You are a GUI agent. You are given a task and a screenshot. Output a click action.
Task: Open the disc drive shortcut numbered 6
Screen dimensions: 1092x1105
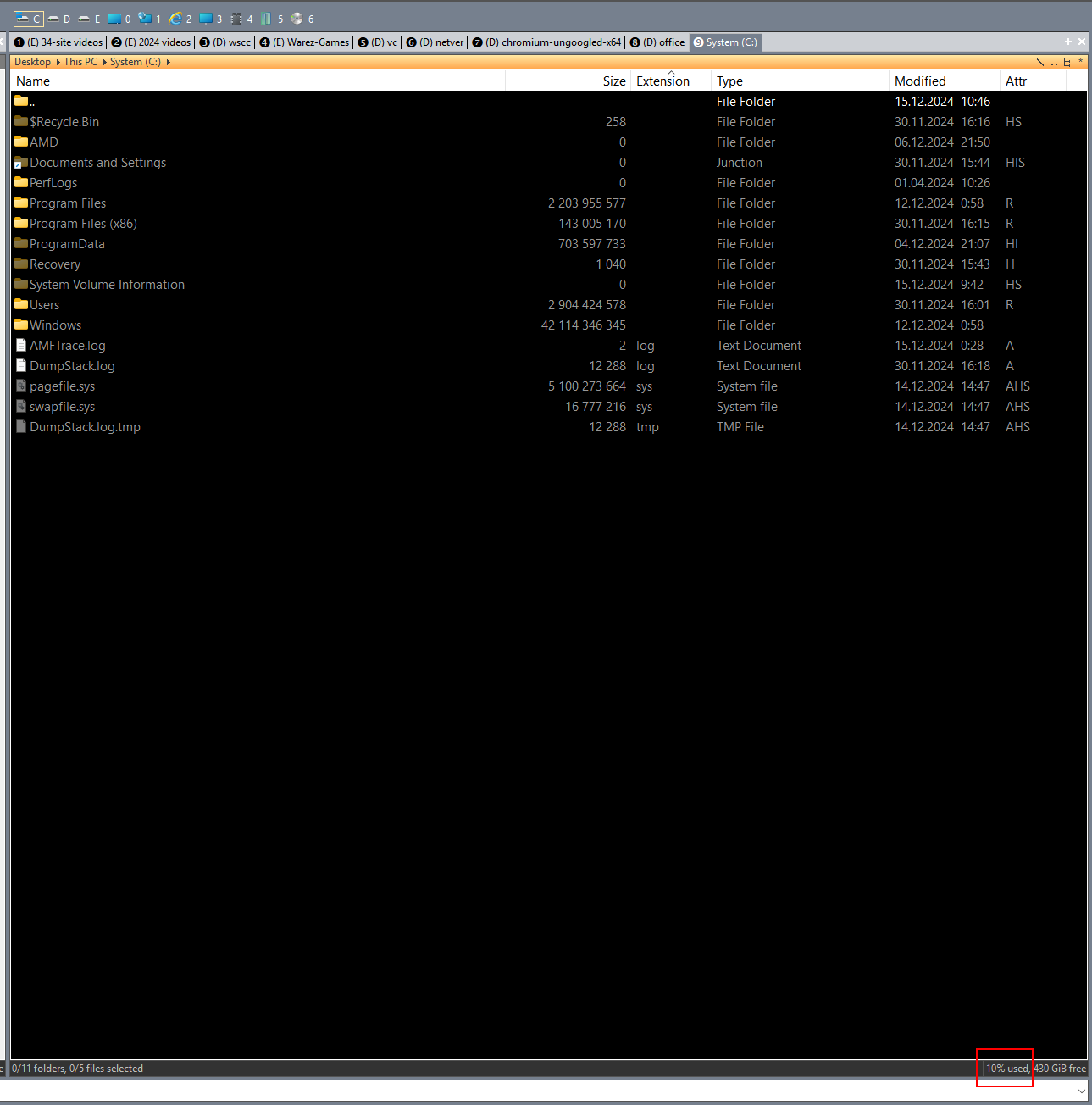point(302,19)
